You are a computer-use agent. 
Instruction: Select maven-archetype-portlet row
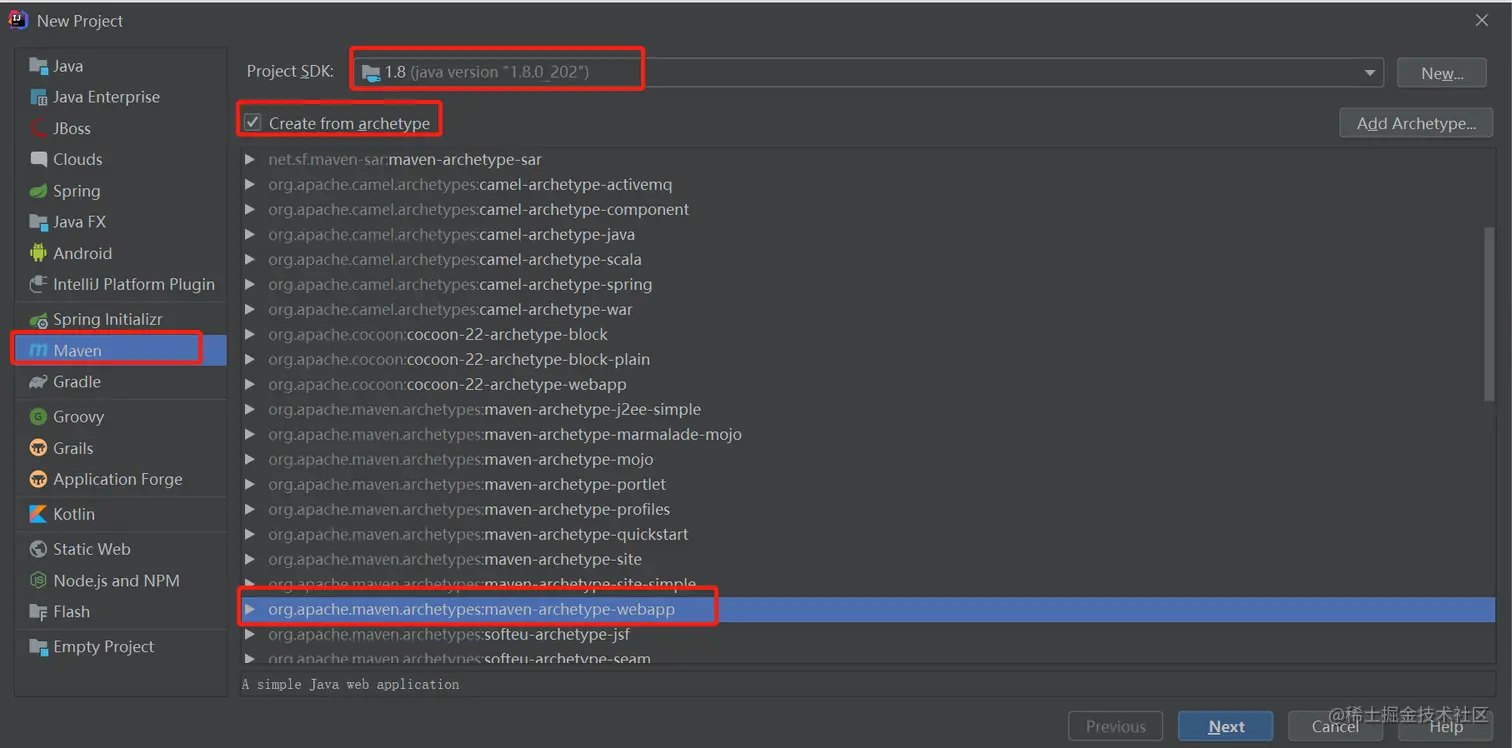(x=868, y=484)
